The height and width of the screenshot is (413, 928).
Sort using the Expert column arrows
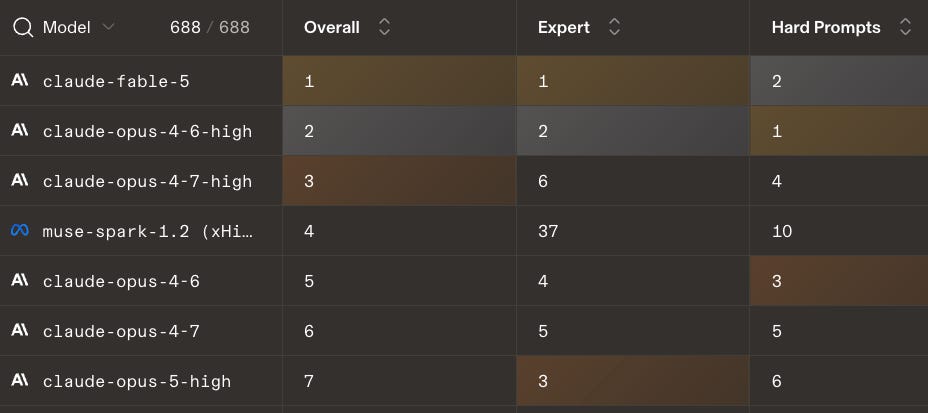[614, 27]
